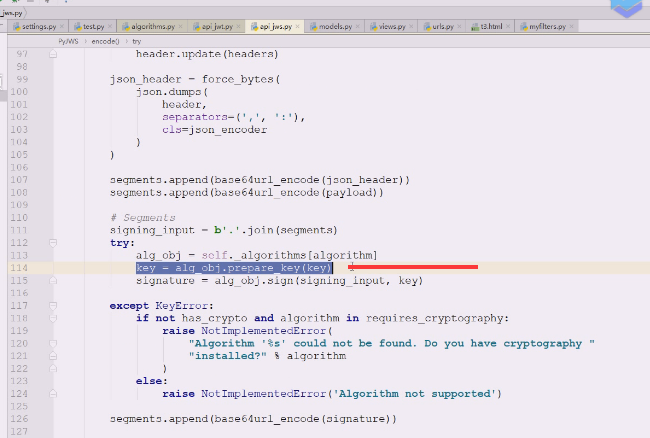This screenshot has width=650, height=438.
Task: Click "segments.append(base64url_encode(signature))" on line 126
Action: click(x=253, y=419)
